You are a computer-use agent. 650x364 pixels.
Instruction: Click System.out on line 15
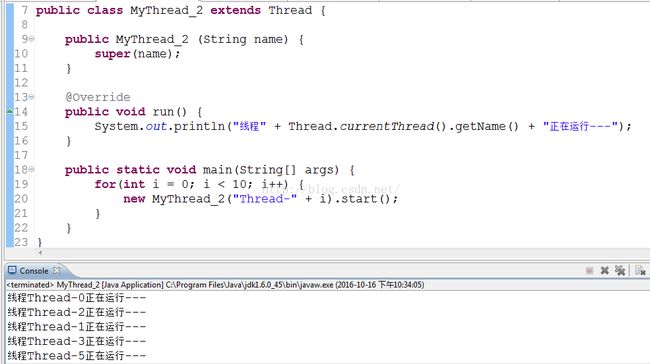[131, 126]
